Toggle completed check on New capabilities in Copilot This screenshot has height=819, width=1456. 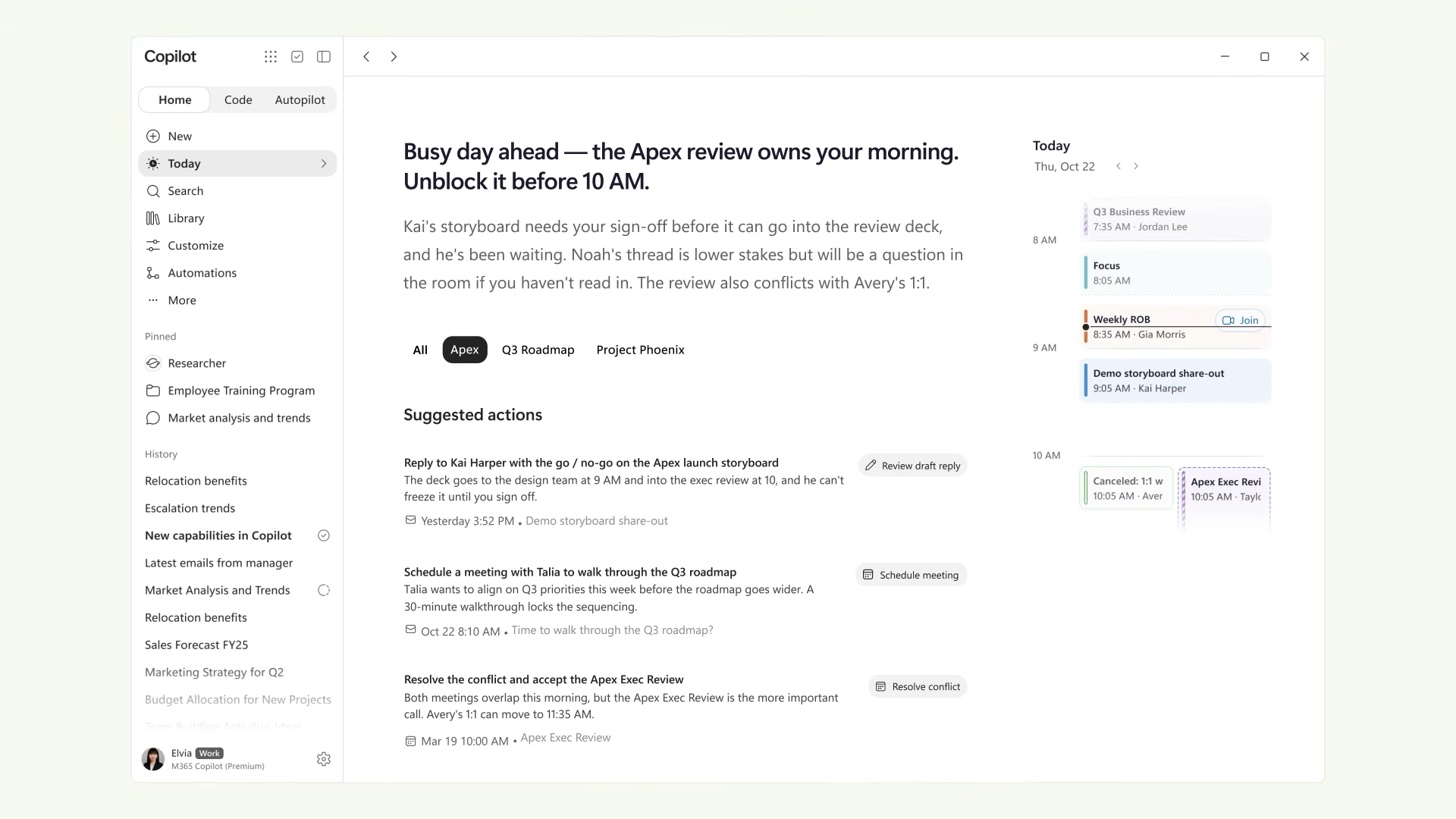point(324,535)
